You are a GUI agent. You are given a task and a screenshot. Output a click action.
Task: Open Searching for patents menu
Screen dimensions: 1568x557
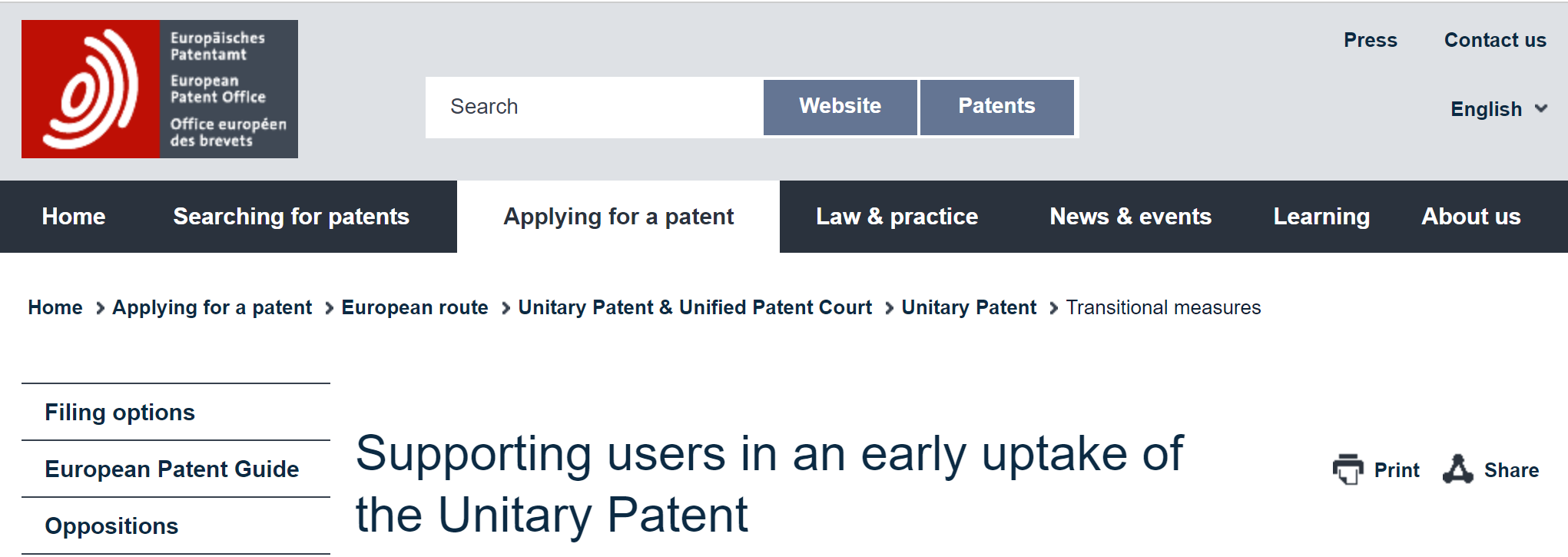point(291,217)
